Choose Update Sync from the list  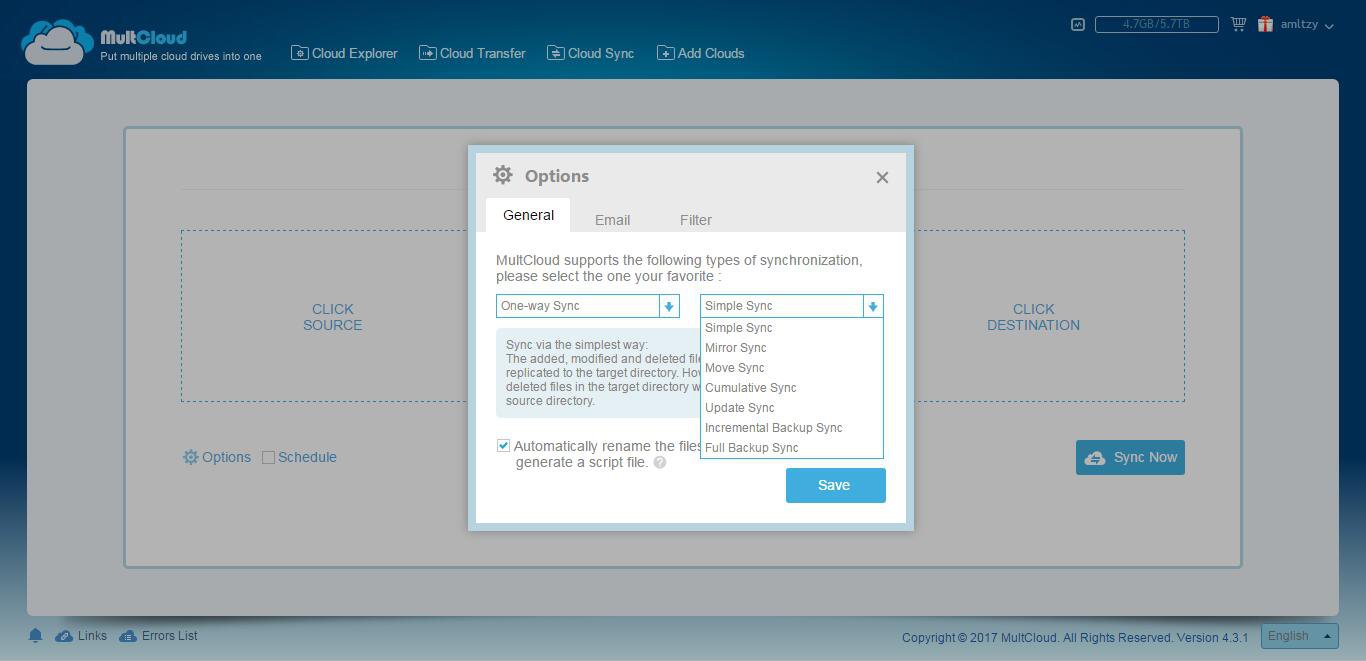[792, 408]
